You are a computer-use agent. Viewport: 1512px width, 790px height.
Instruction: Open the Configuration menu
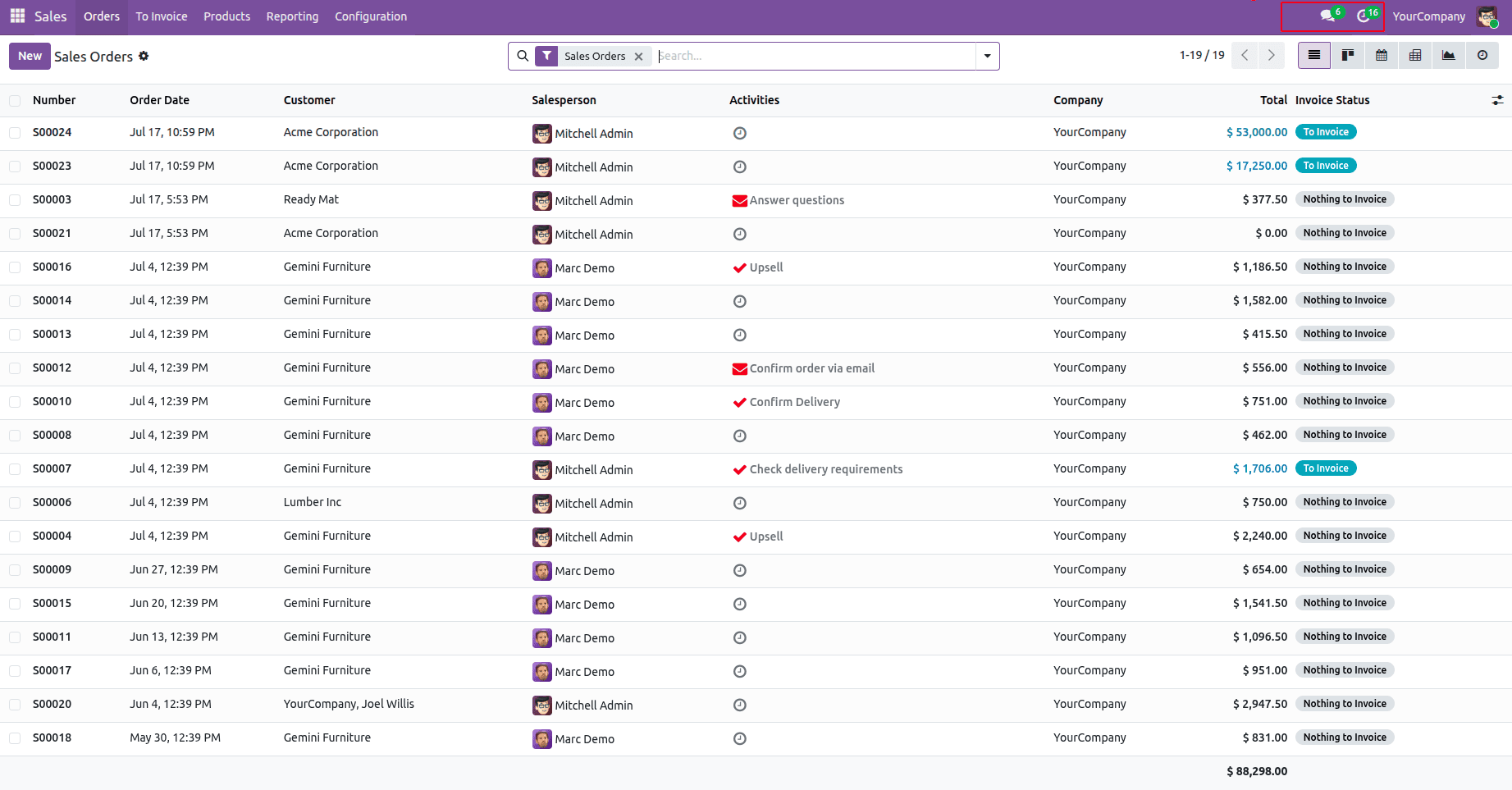(x=371, y=16)
